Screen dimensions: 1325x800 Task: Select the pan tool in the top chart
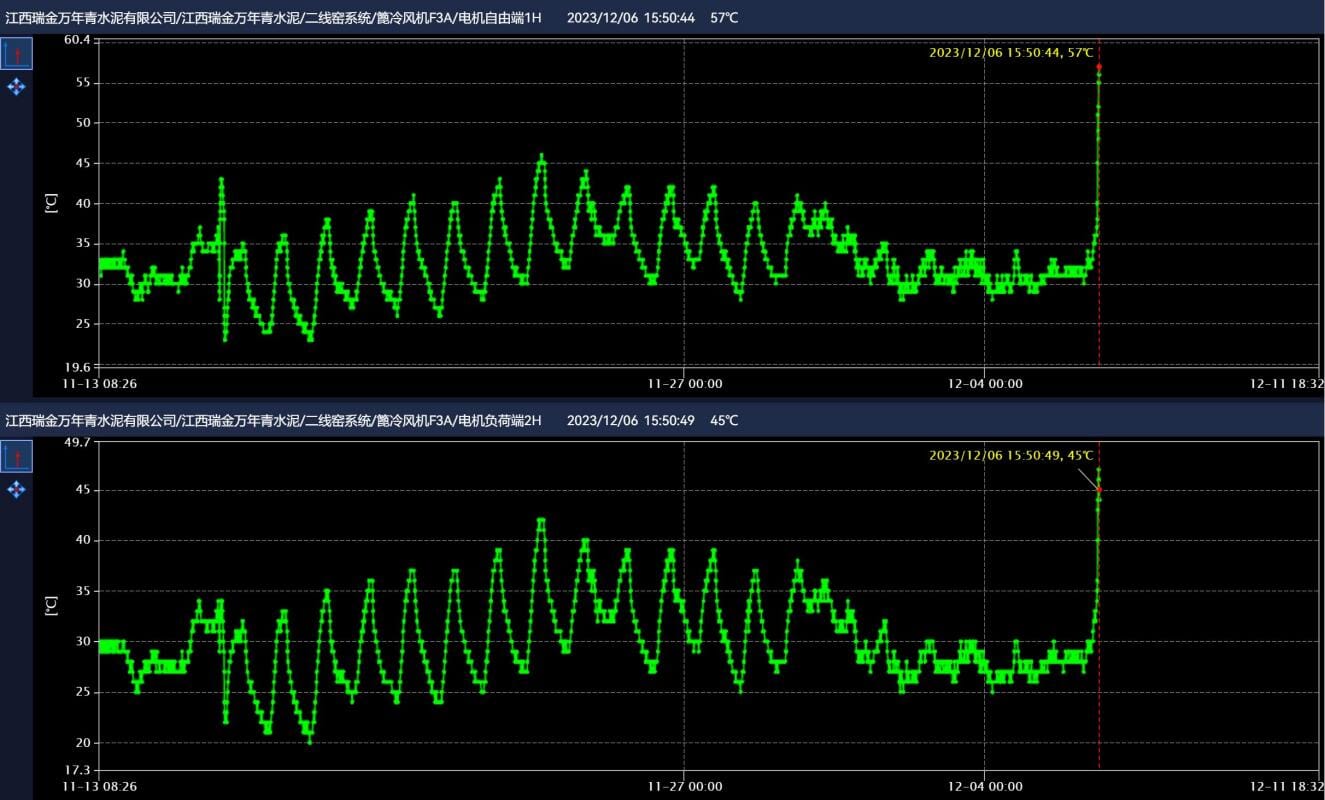click(16, 87)
